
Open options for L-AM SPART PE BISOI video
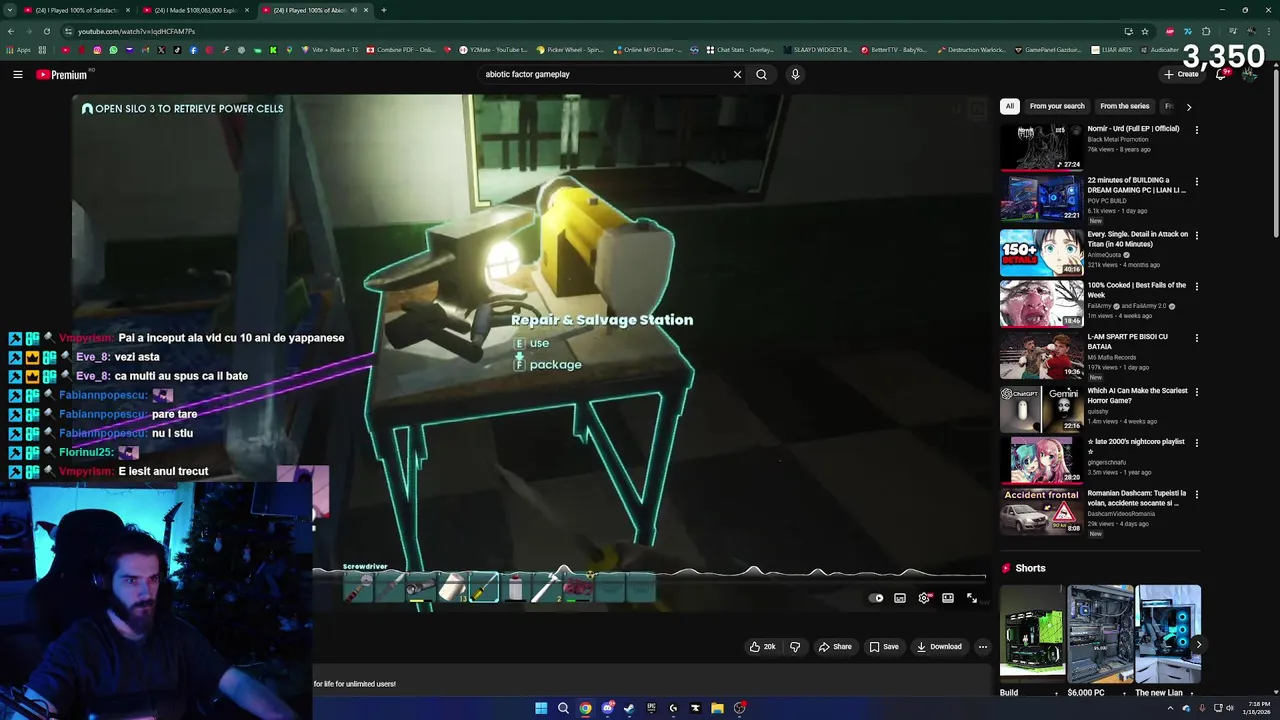(x=1196, y=337)
